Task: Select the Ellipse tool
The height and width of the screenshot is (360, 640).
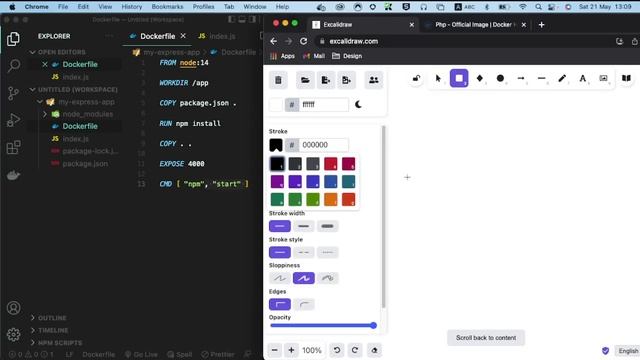Action: (x=500, y=78)
